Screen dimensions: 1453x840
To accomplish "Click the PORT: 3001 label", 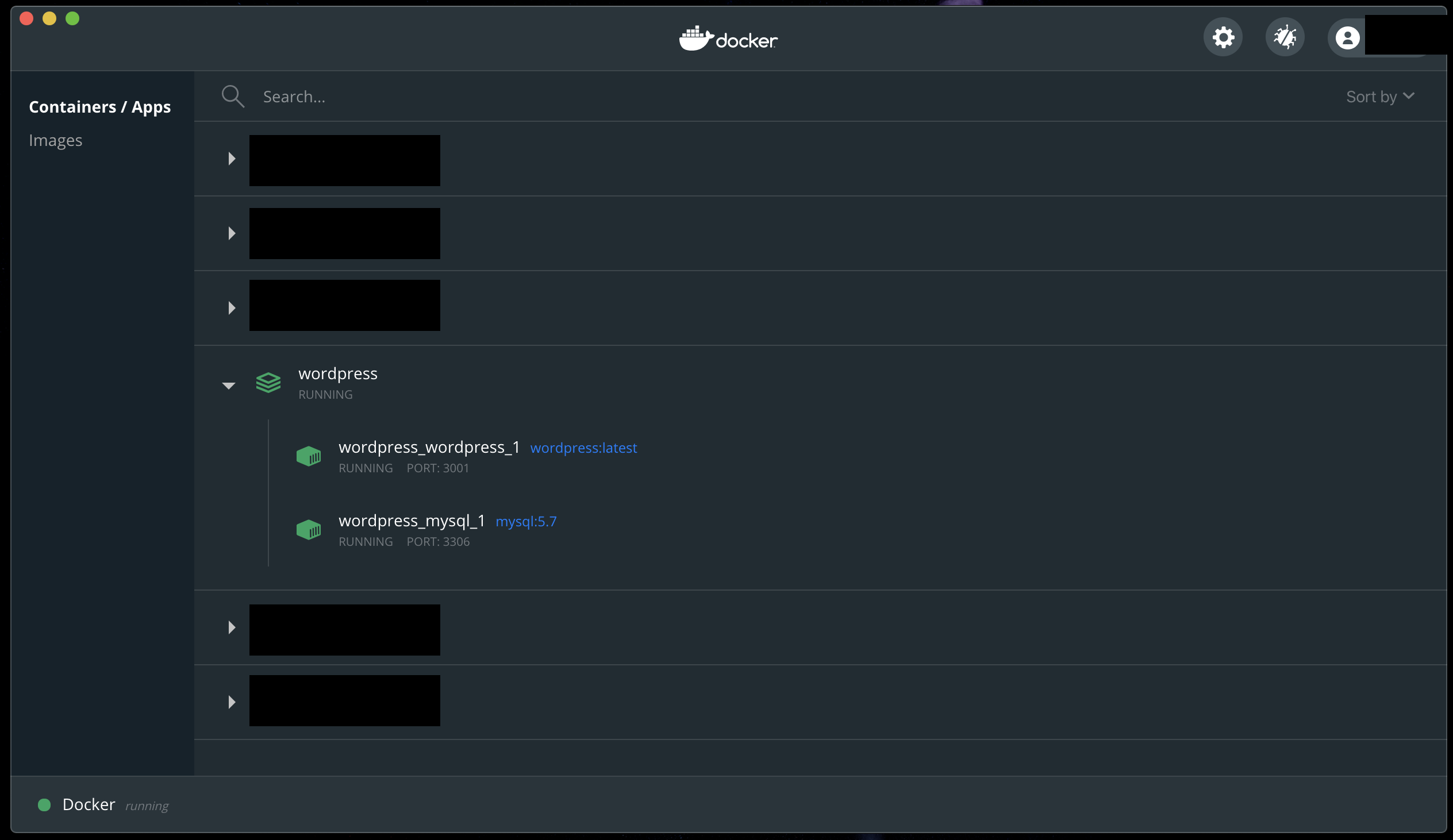I will point(437,468).
